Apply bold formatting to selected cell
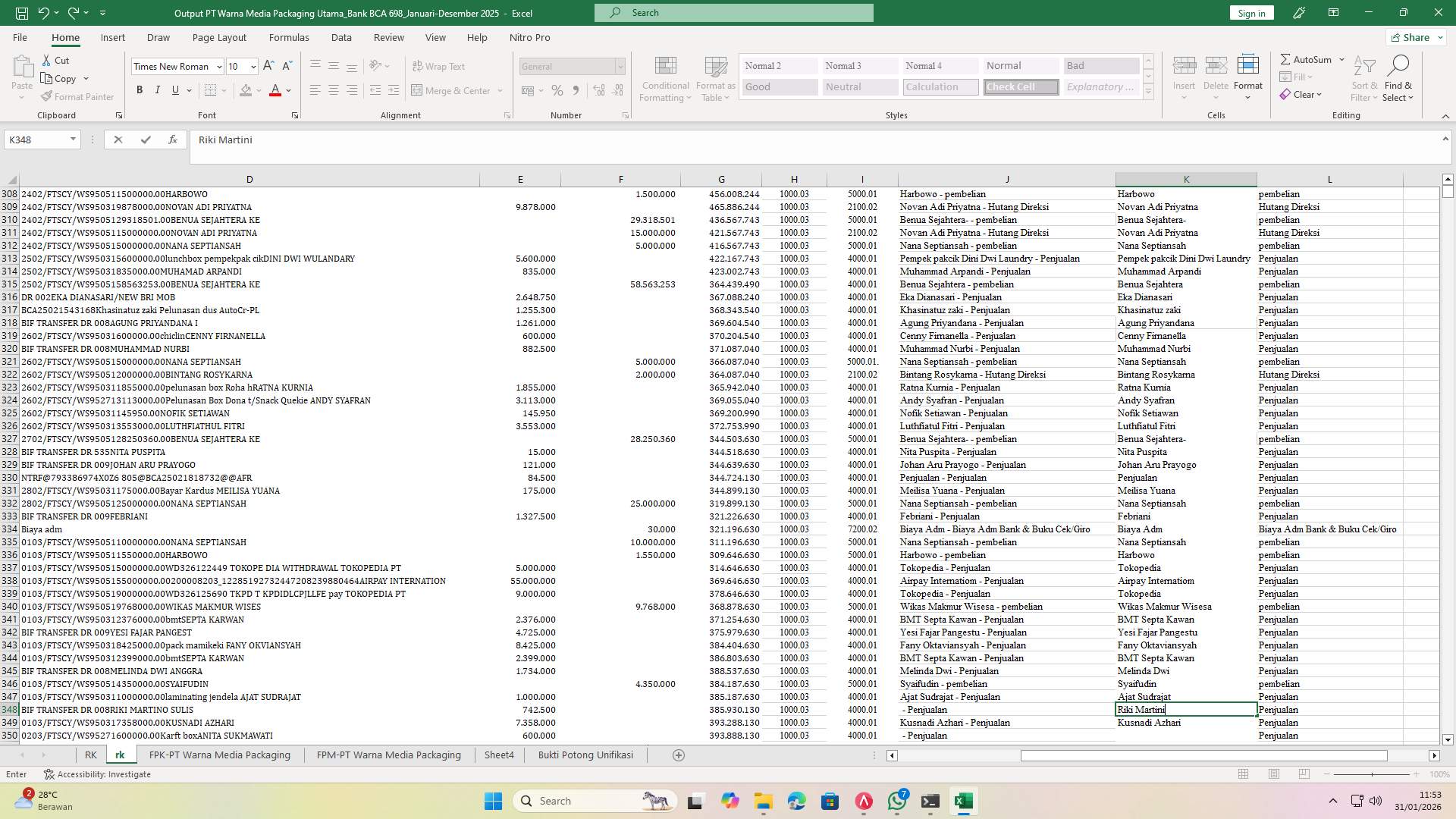 point(140,89)
